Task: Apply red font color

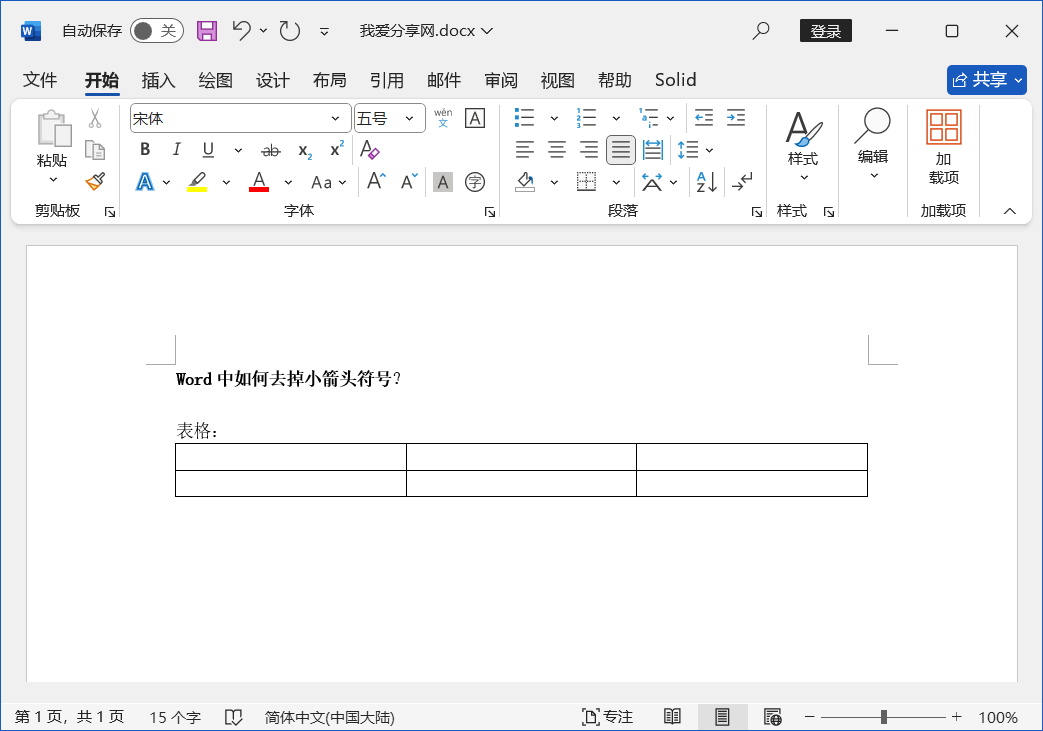Action: 259,182
